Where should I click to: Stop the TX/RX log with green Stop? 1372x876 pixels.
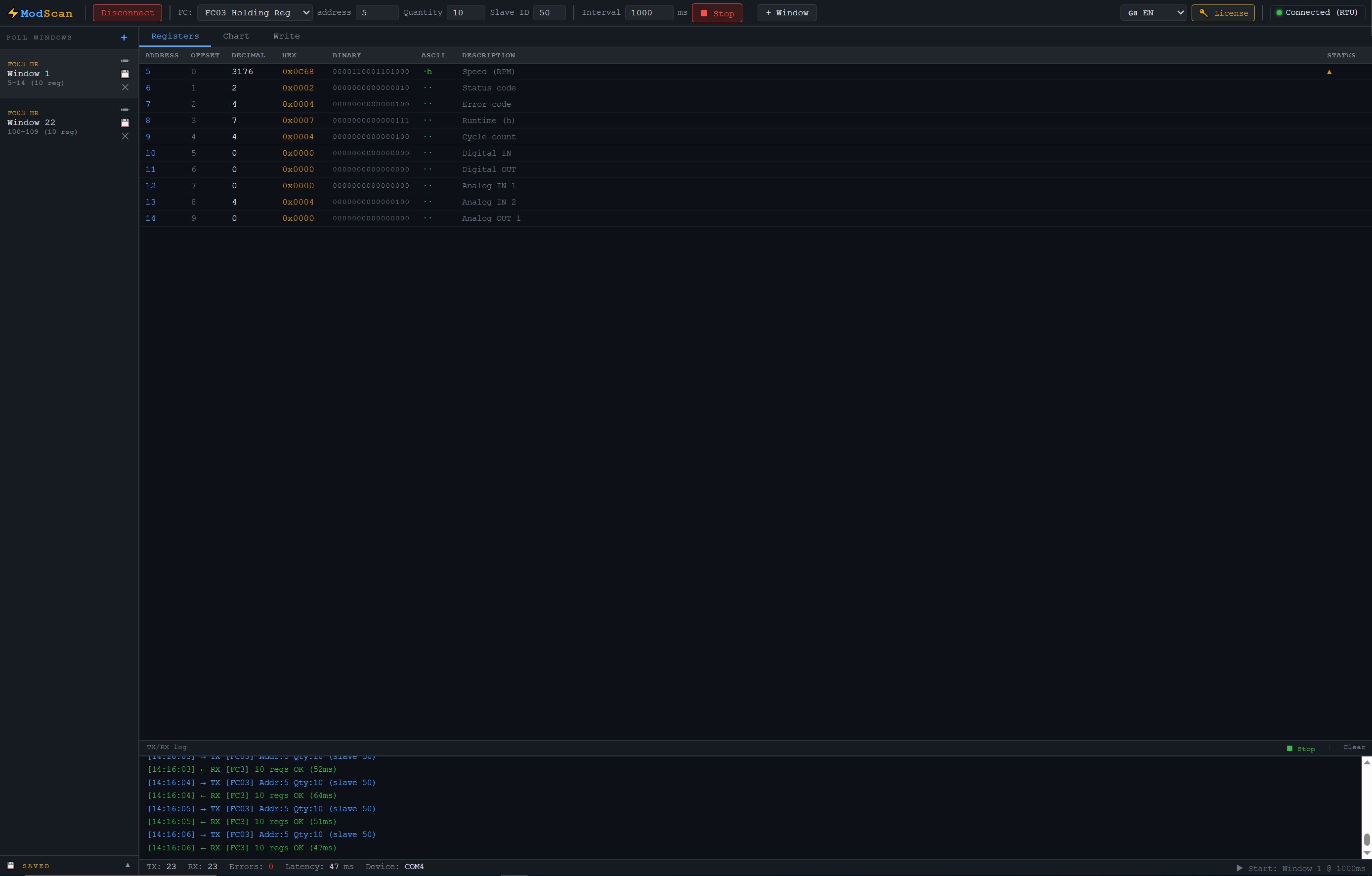(x=1301, y=749)
